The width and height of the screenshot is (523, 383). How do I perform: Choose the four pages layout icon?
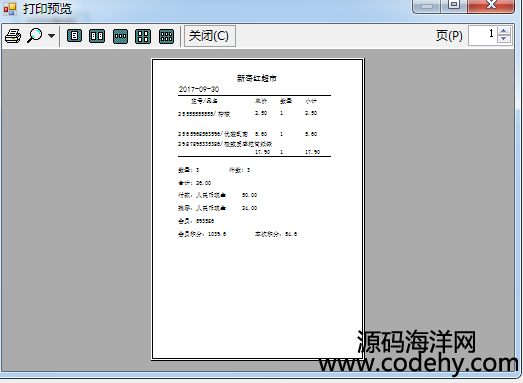coord(143,36)
